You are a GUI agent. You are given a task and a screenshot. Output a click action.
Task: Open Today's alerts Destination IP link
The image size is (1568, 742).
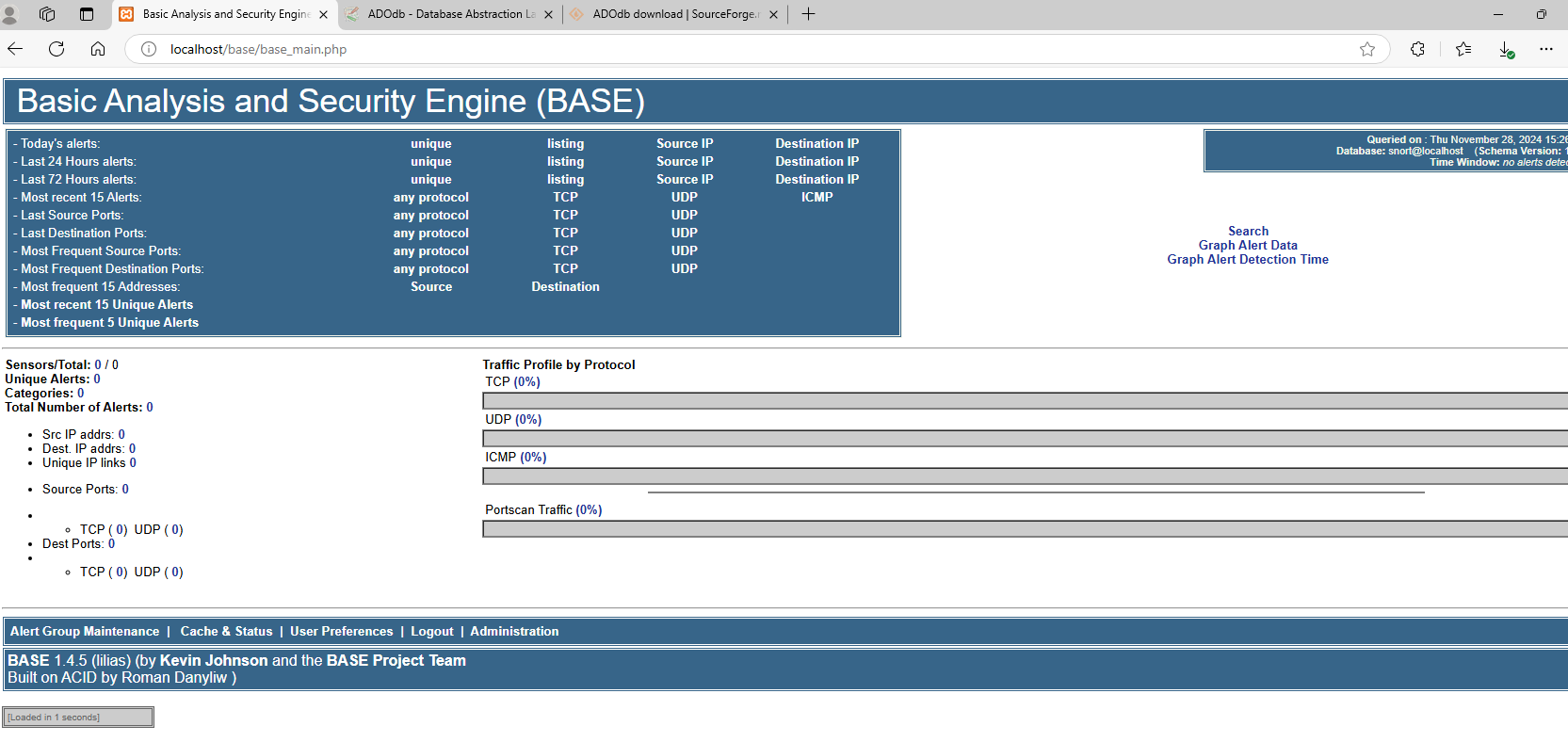tap(816, 143)
